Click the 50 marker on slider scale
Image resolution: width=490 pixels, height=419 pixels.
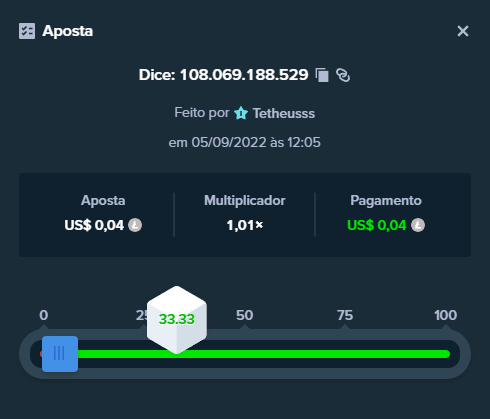pos(245,315)
